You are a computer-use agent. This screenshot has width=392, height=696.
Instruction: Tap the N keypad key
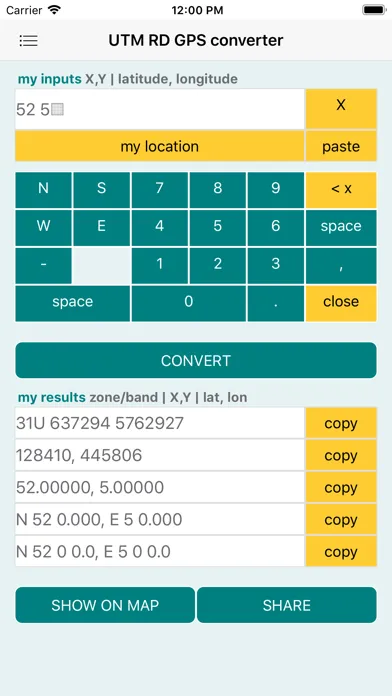click(44, 190)
